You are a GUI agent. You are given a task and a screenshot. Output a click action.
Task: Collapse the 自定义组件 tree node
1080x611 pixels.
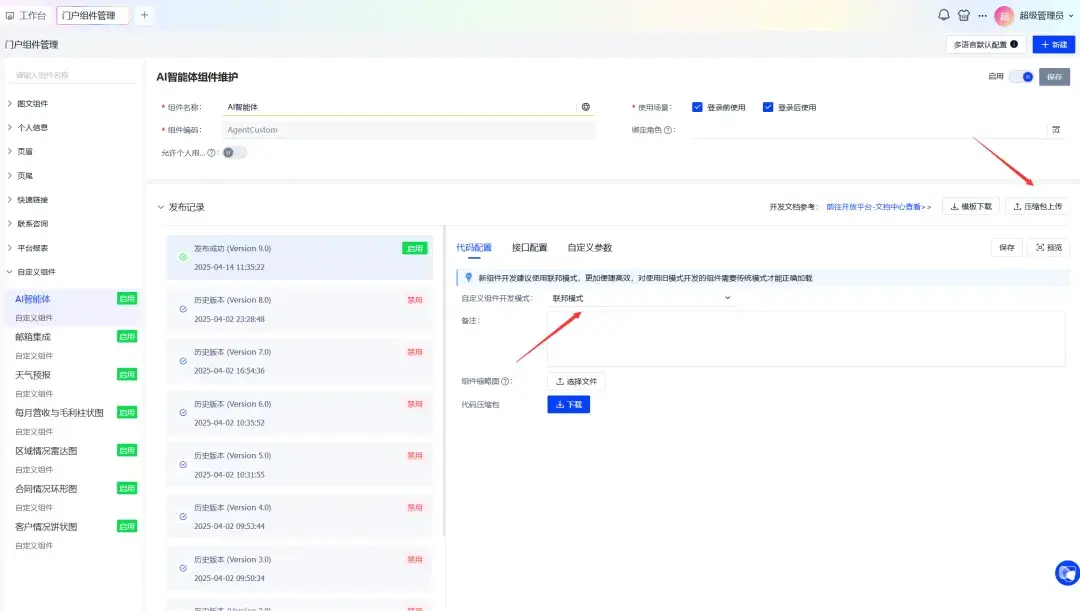click(10, 271)
